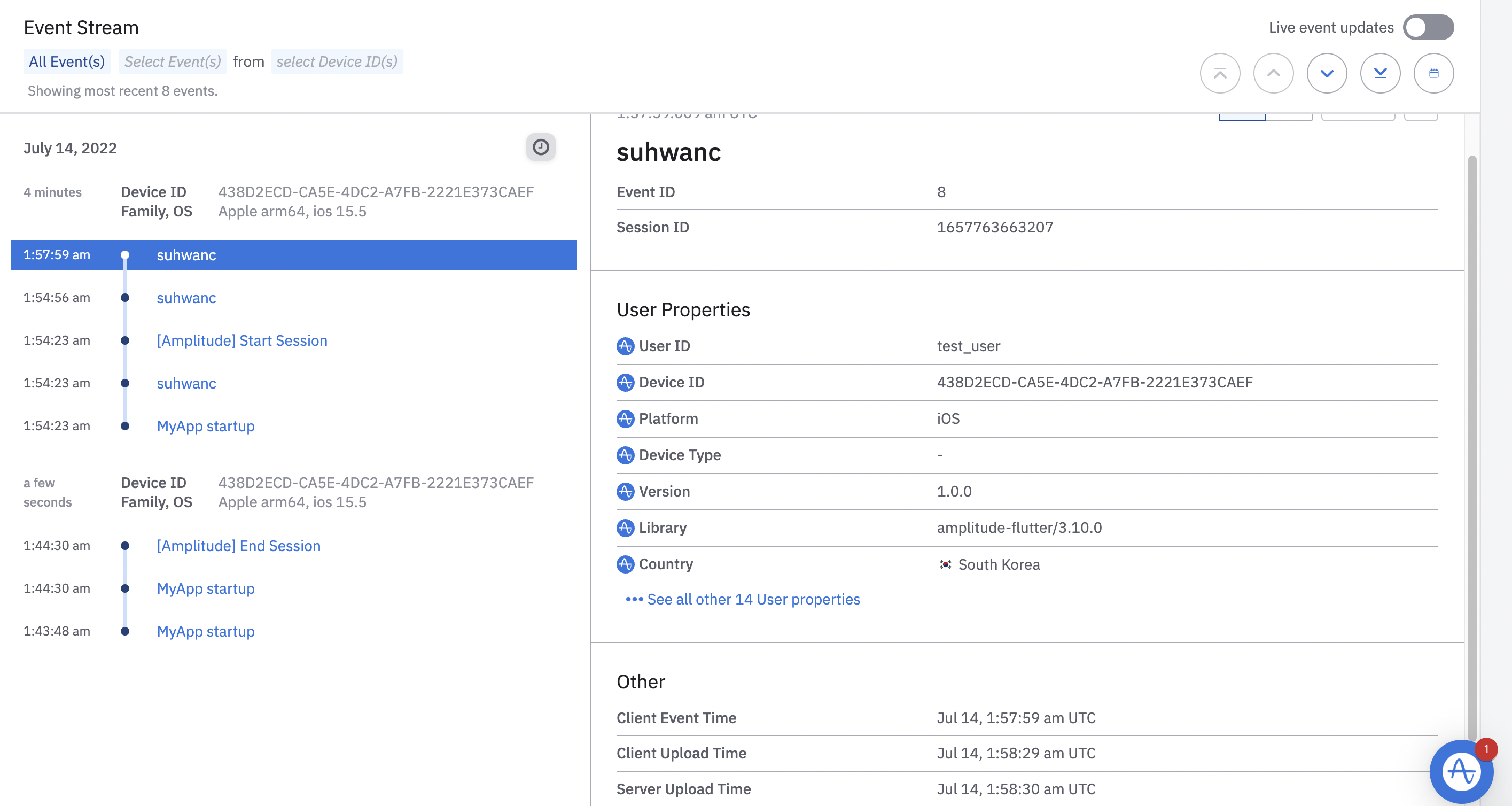Click the clock time-format icon
Image resolution: width=1512 pixels, height=806 pixels.
(540, 147)
